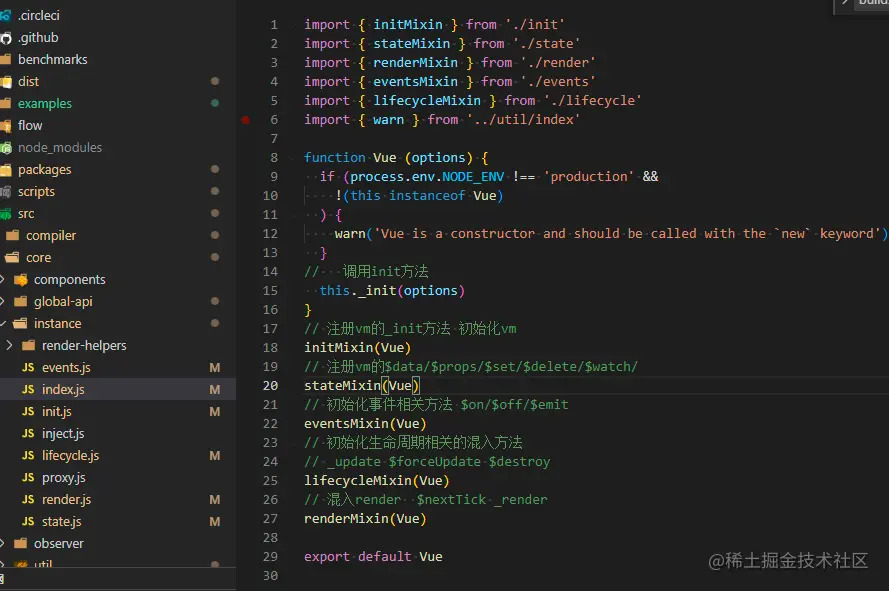Screen dimensions: 889x591
Task: Click 'eventsMixin(Vue)' on line 22
Action: tap(365, 424)
